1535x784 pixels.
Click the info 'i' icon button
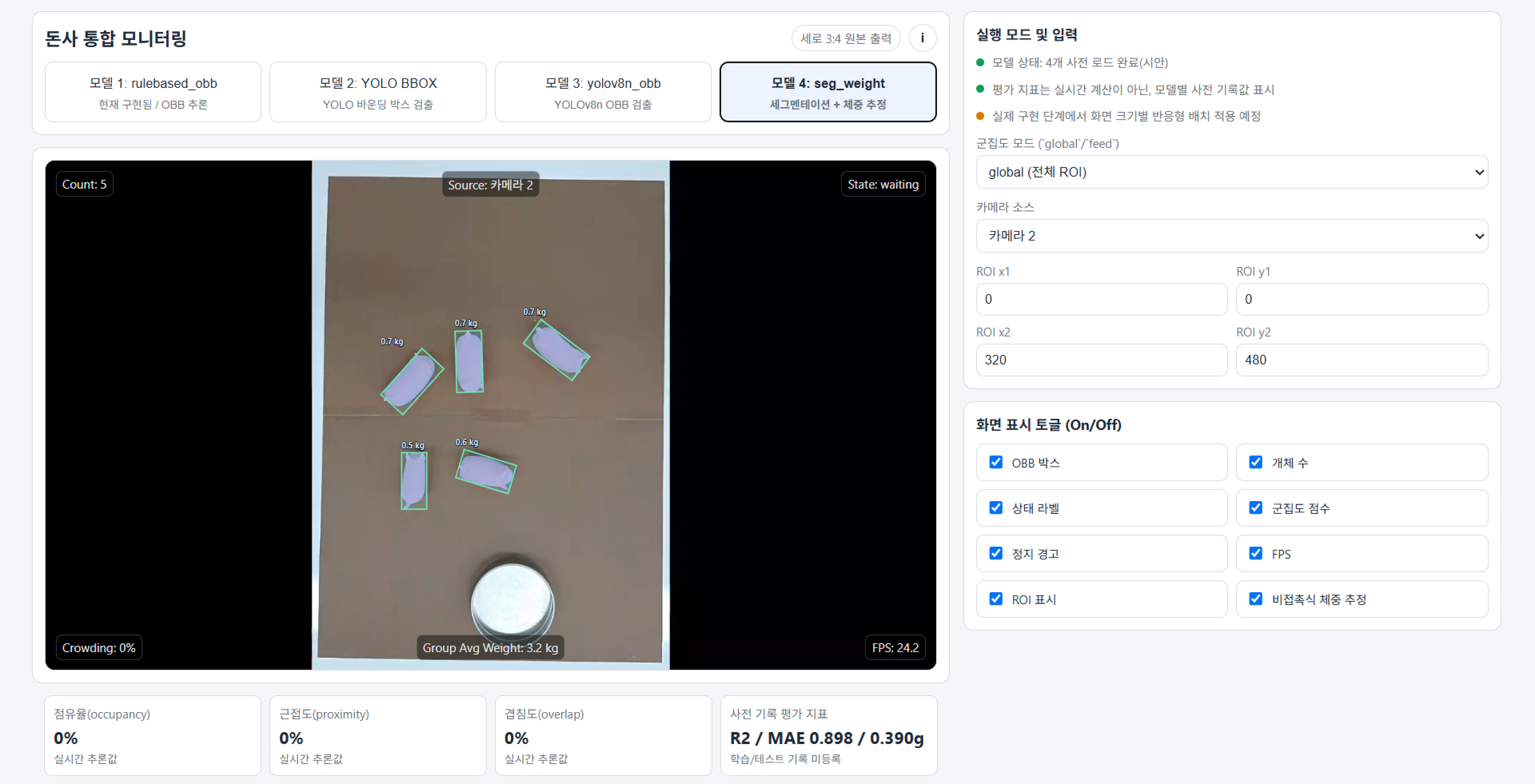click(x=922, y=38)
